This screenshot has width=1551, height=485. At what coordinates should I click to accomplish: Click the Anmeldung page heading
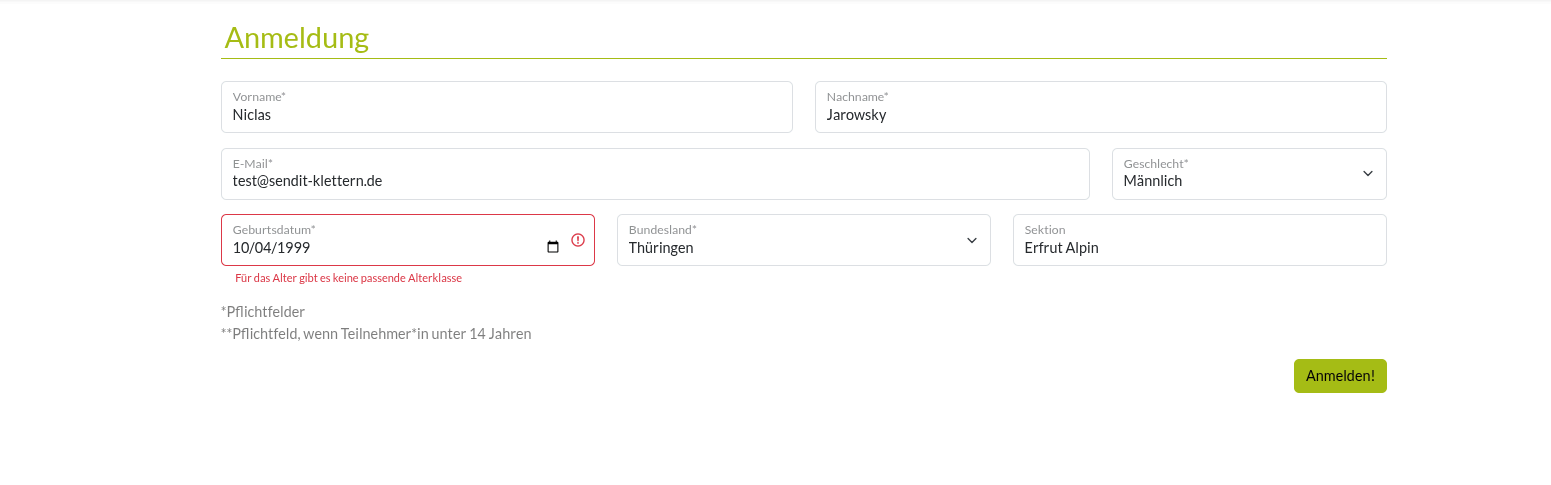pos(296,38)
